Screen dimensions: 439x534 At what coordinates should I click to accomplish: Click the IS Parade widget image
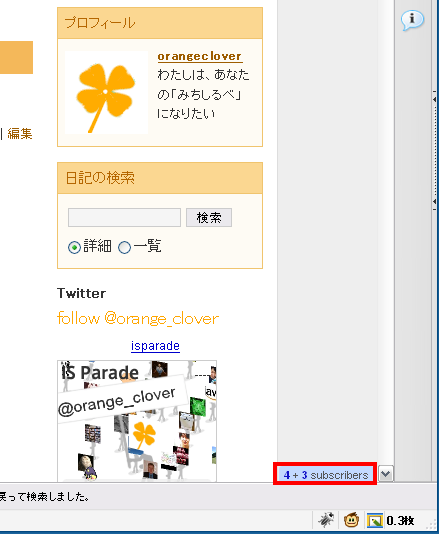coord(137,421)
